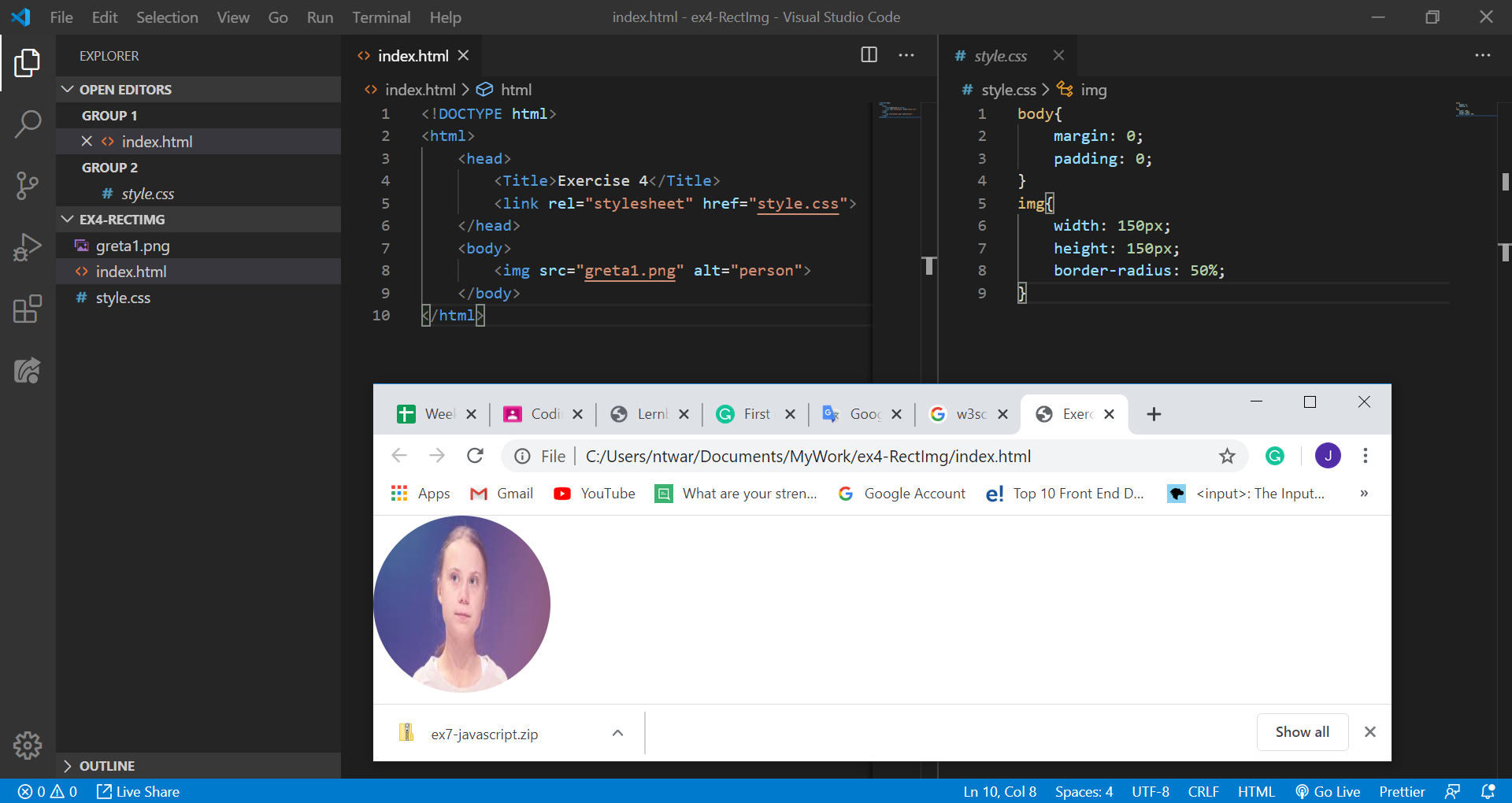Screen dimensions: 1512x803
Task: Bookmark this page with star icon
Action: pos(1227,456)
